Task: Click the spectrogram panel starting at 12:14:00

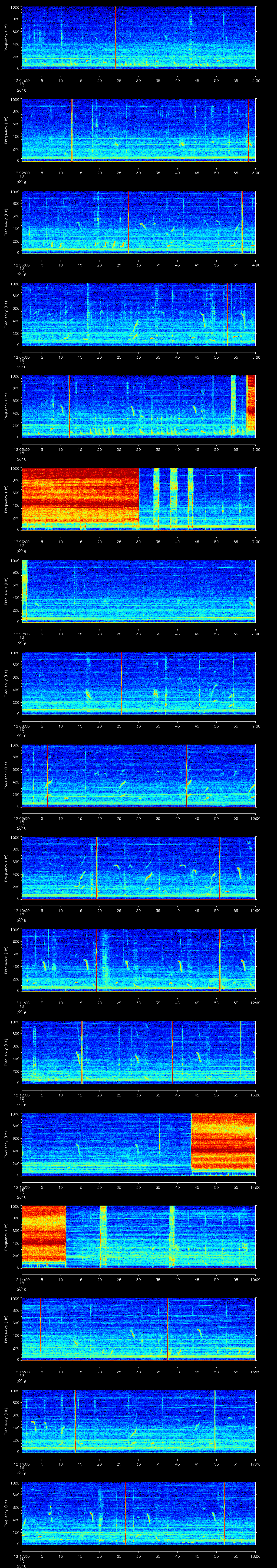Action: tap(139, 1237)
